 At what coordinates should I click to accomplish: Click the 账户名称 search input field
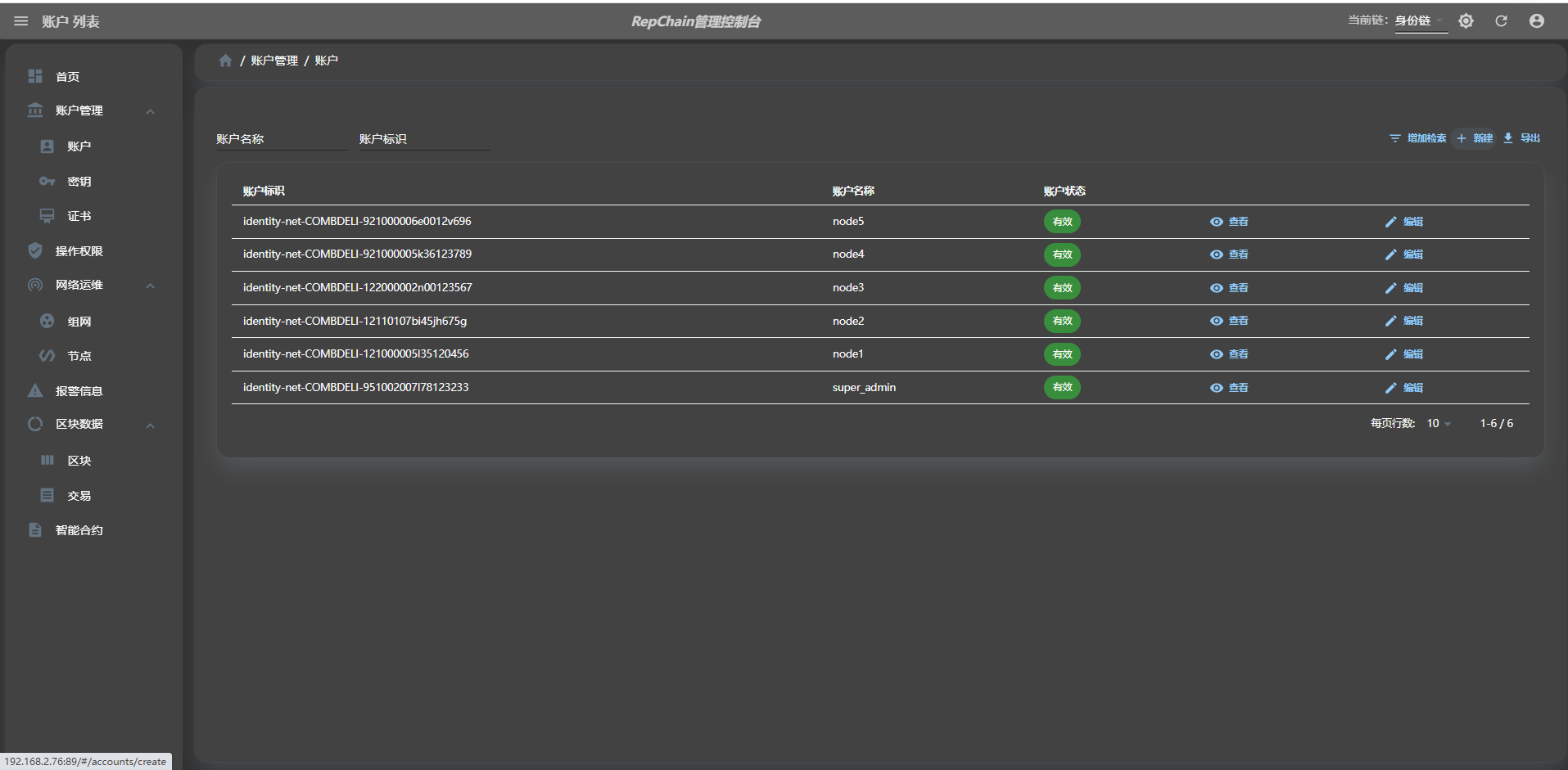[x=282, y=139]
